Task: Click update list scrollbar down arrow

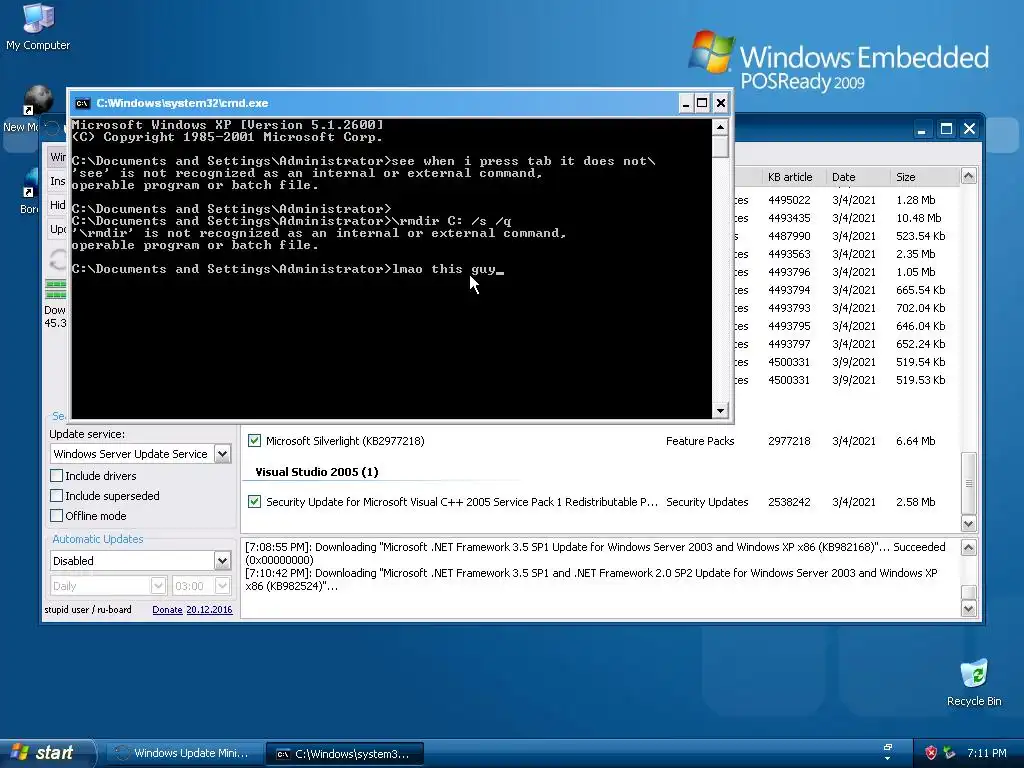Action: pos(968,524)
